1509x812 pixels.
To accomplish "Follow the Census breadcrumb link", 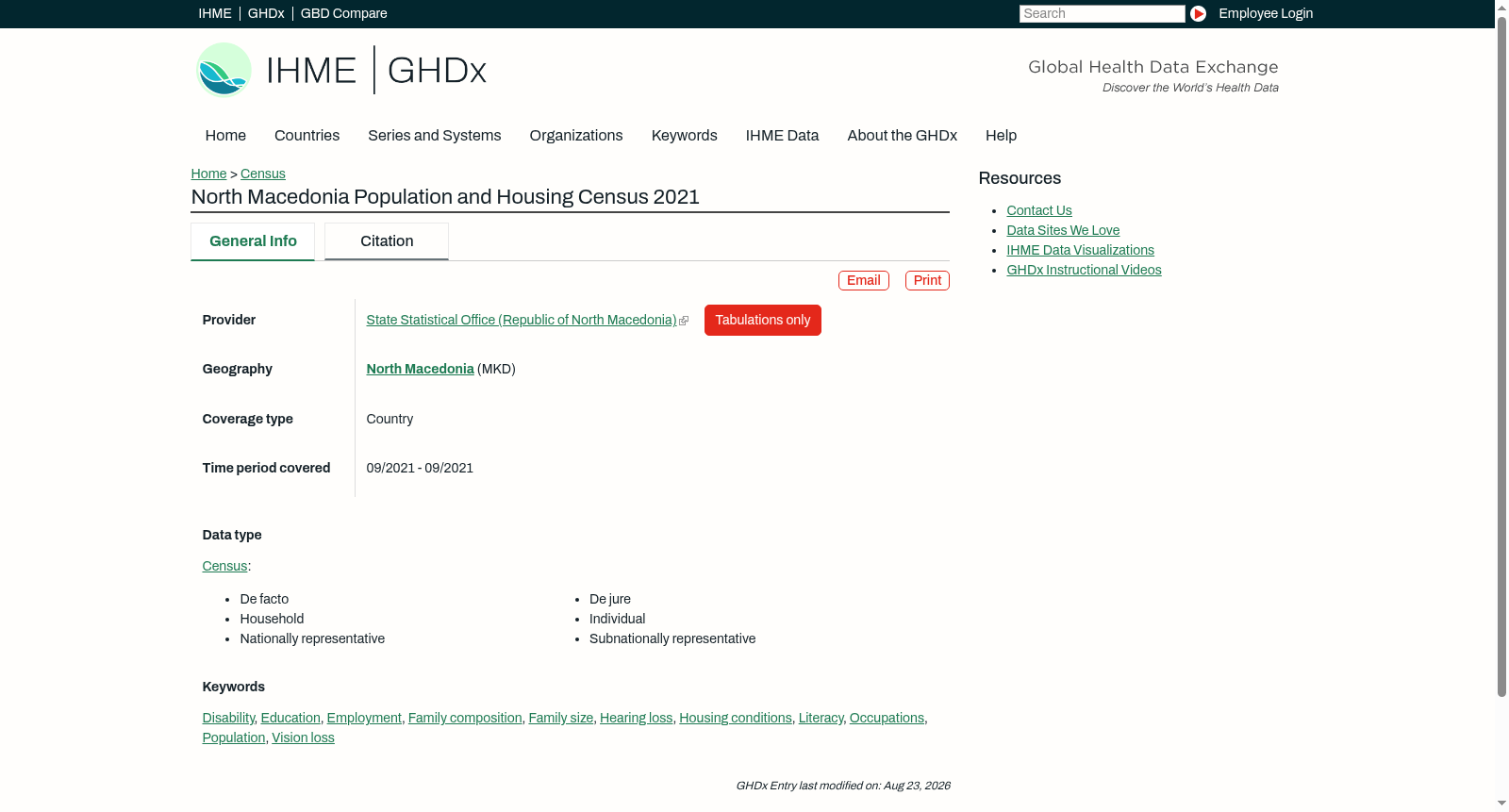I will 263,174.
